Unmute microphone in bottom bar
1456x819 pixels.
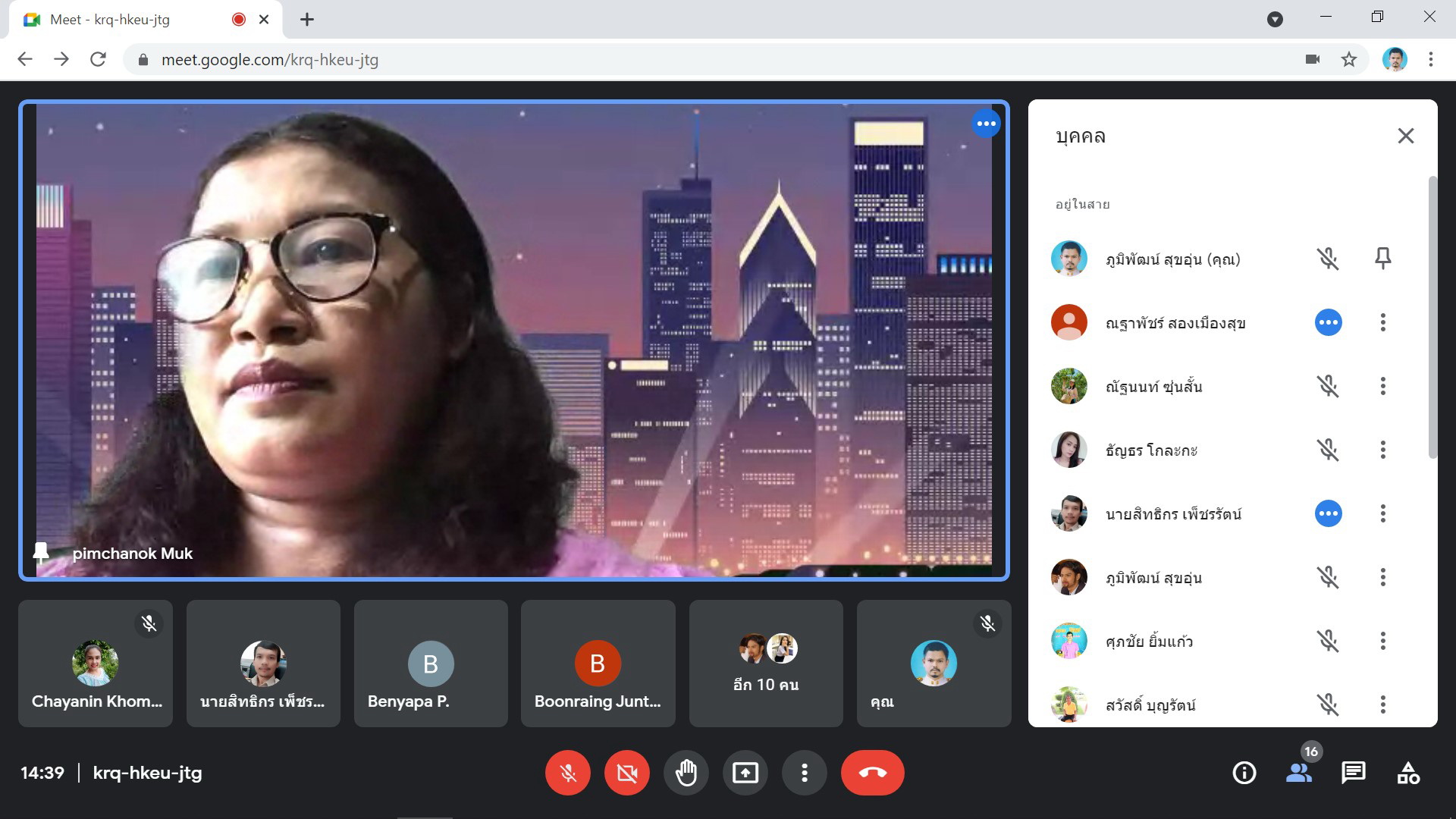[x=567, y=773]
